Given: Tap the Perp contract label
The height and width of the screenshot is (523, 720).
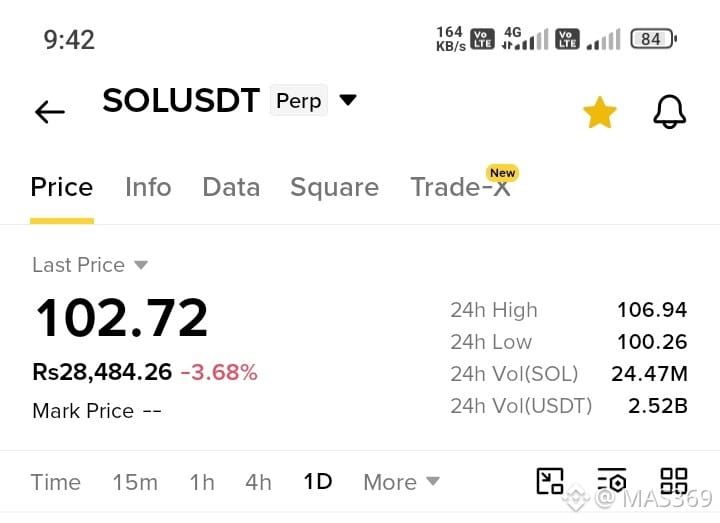Looking at the screenshot, I should 298,100.
